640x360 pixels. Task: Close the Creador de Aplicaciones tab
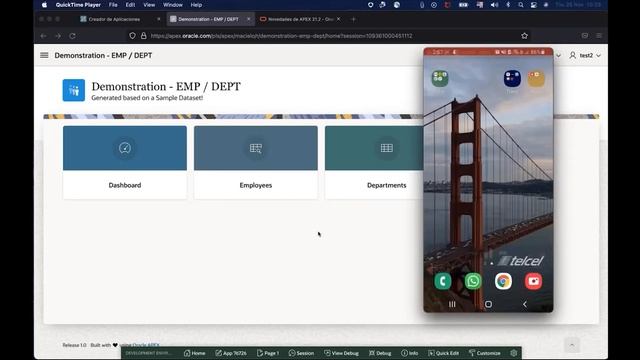coord(159,19)
